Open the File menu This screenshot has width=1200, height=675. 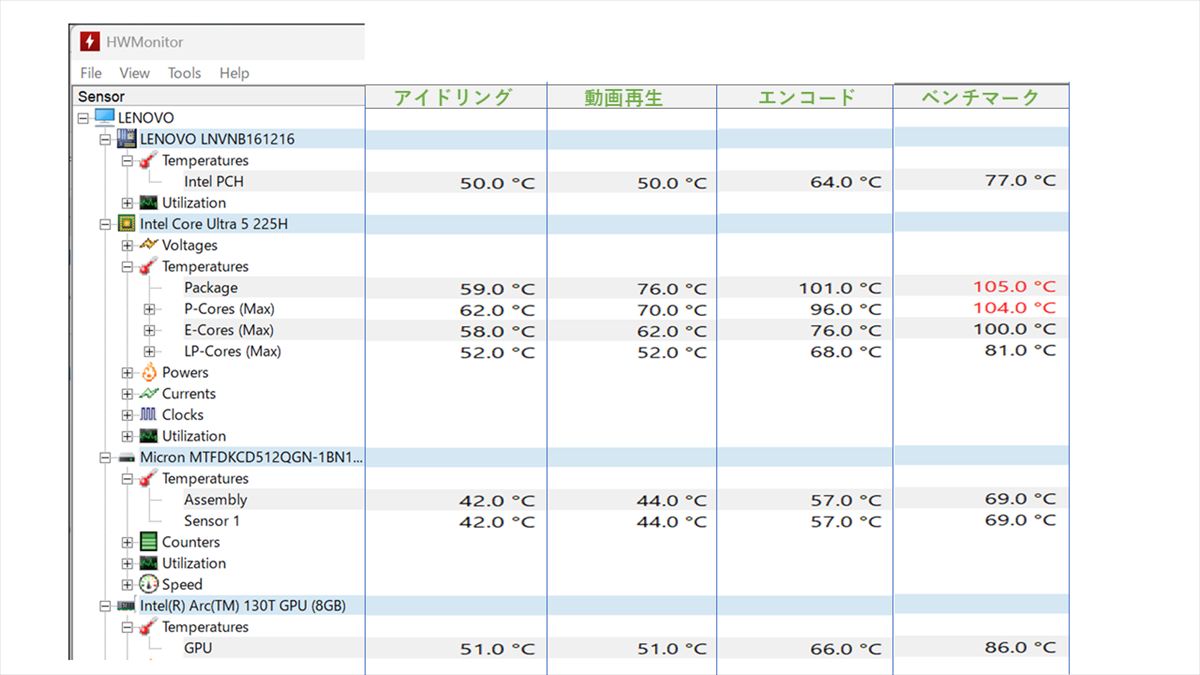[91, 73]
